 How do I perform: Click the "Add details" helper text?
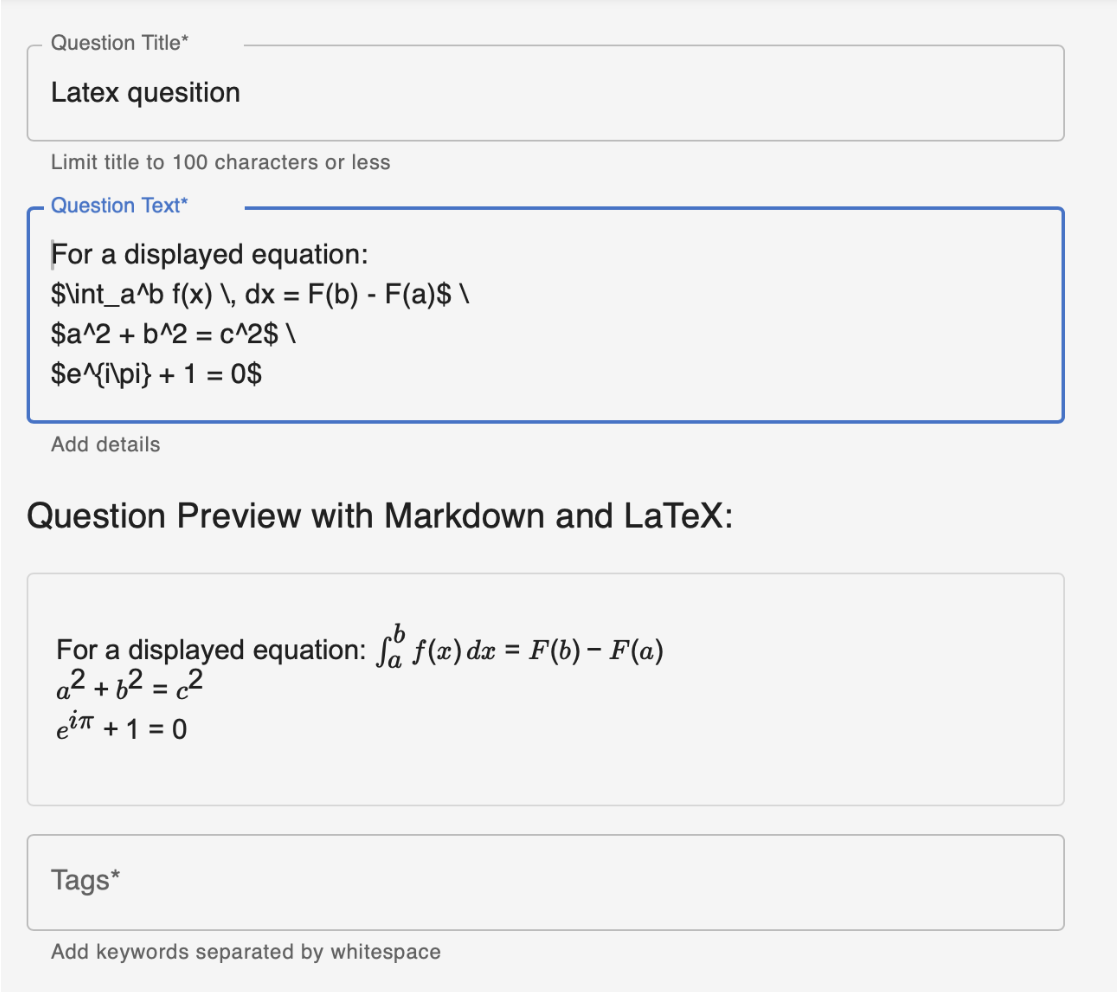pyautogui.click(x=105, y=444)
